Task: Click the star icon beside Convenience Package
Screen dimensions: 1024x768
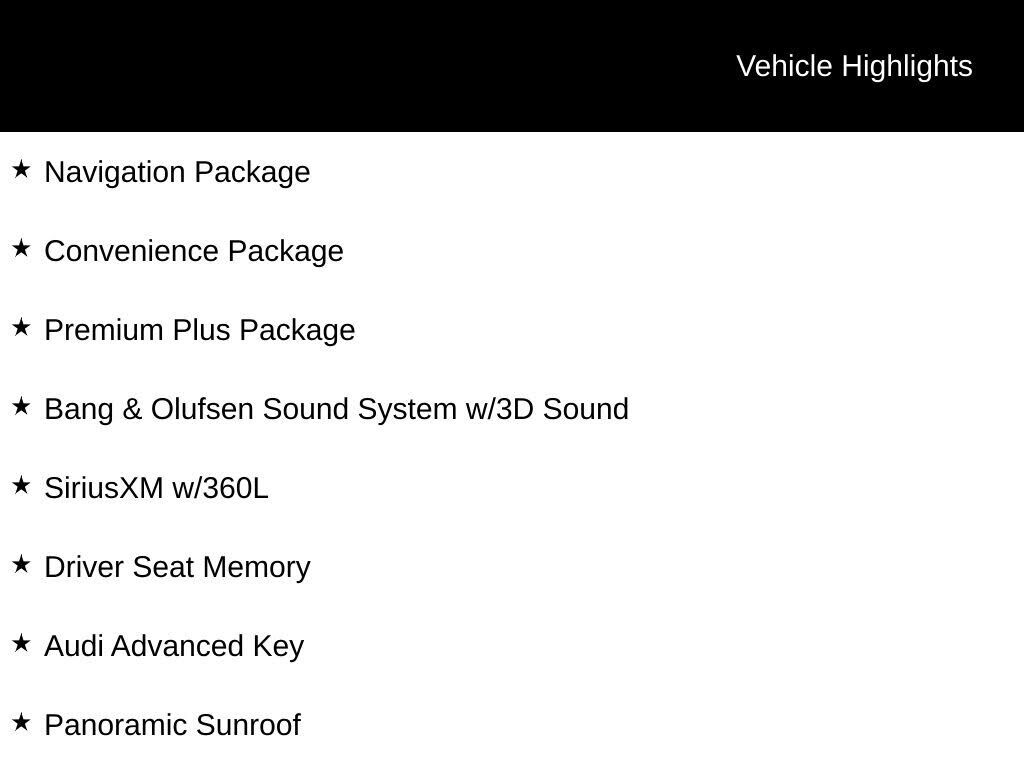Action: (x=21, y=249)
